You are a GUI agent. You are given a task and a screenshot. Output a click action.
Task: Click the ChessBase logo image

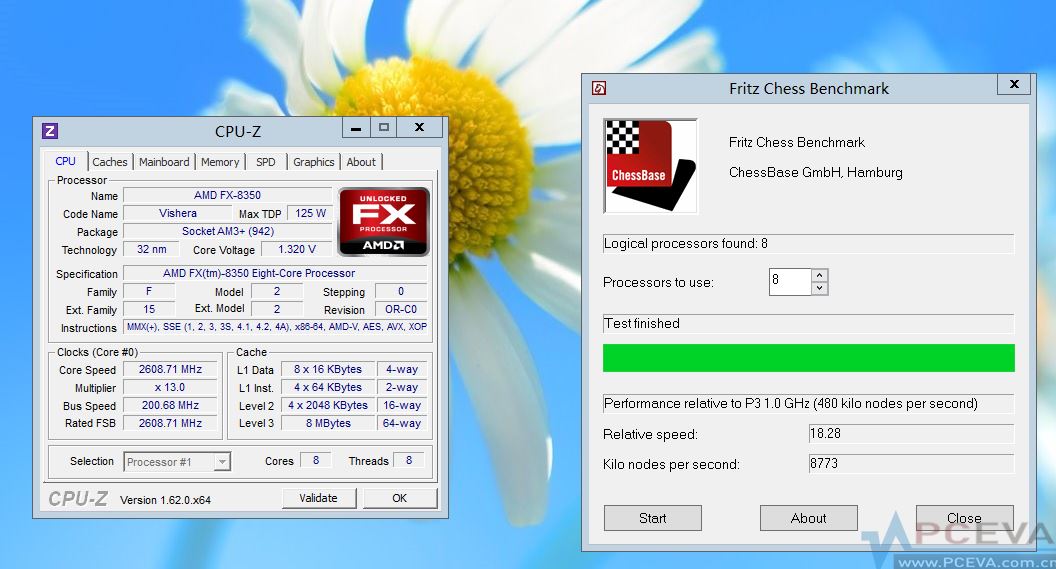point(651,166)
